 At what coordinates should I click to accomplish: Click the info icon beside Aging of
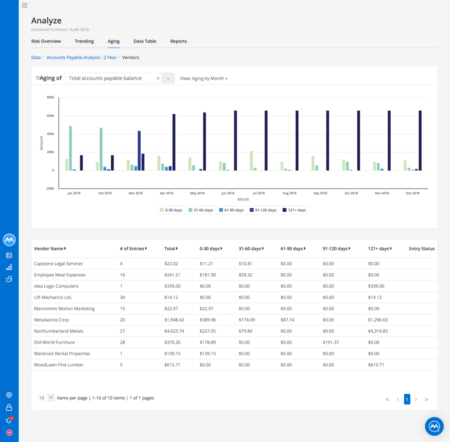click(37, 78)
